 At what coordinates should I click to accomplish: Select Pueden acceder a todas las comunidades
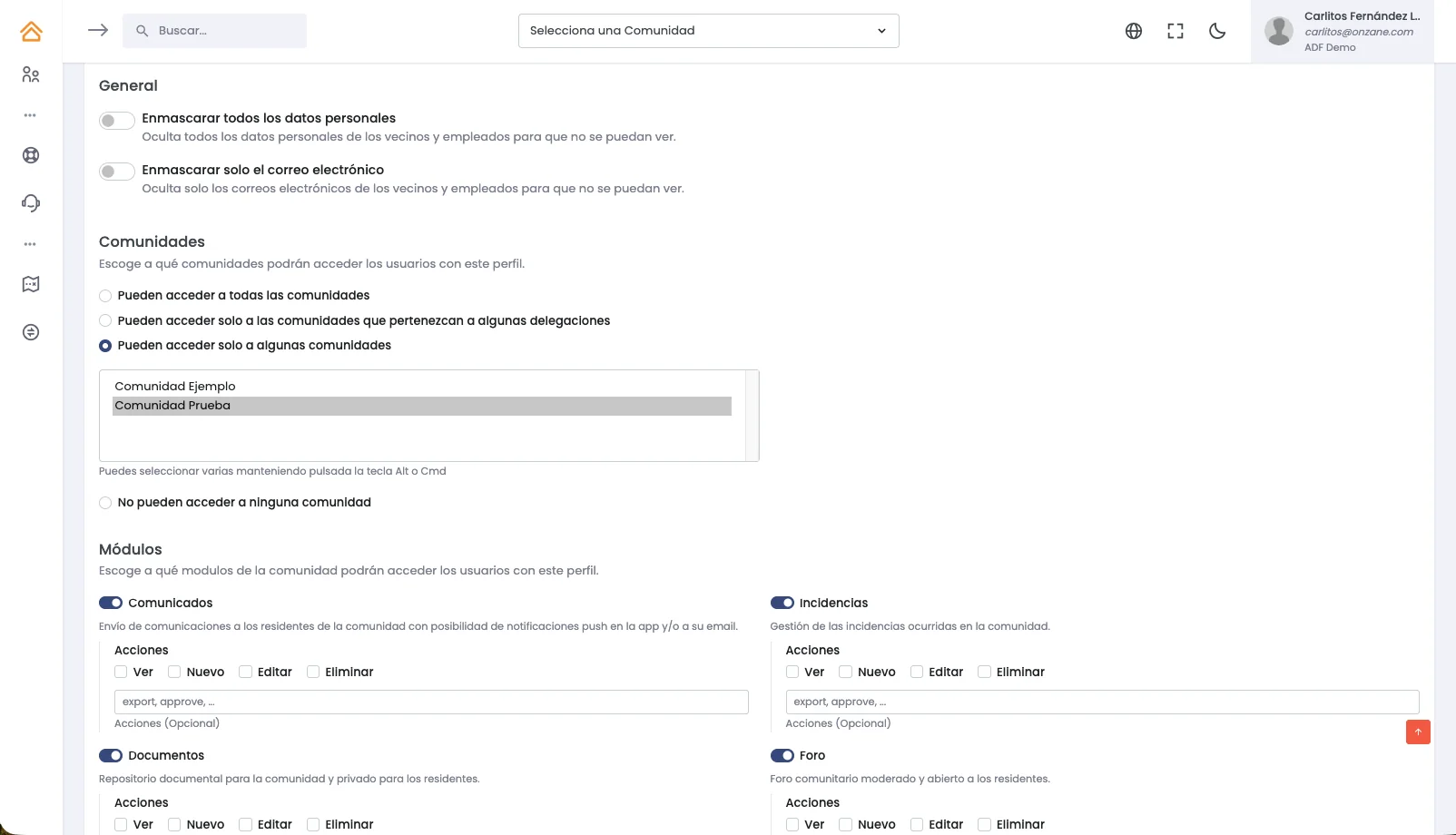pos(105,296)
